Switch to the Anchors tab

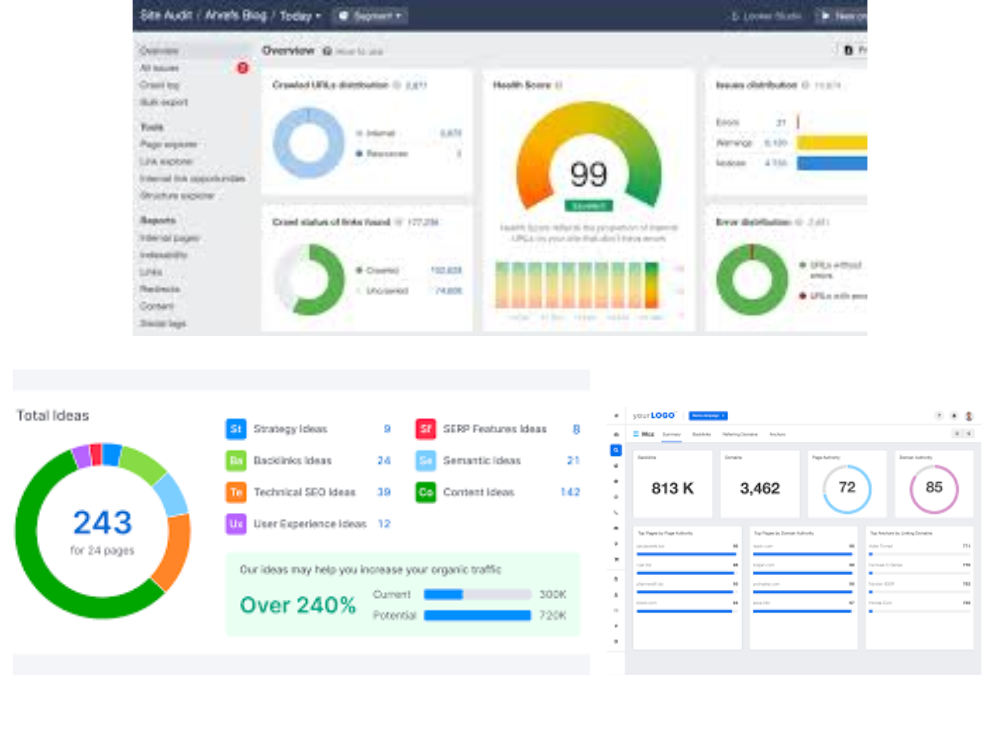click(777, 434)
